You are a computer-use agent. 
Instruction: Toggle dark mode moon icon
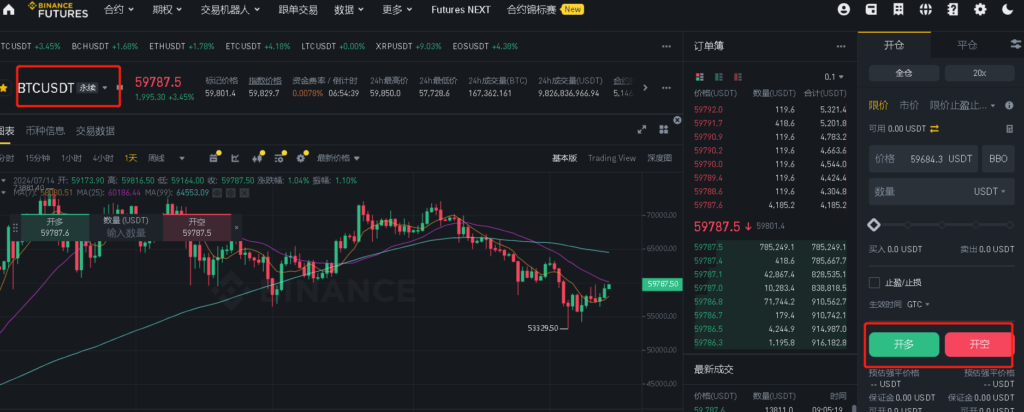[1007, 9]
